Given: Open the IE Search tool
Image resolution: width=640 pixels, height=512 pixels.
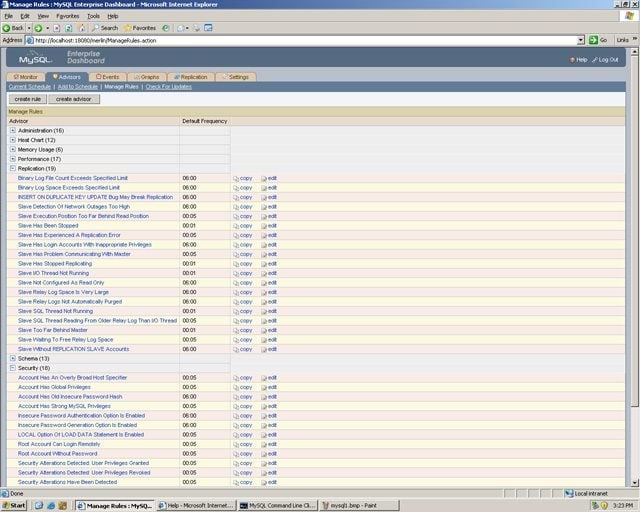Looking at the screenshot, I should tap(105, 28).
